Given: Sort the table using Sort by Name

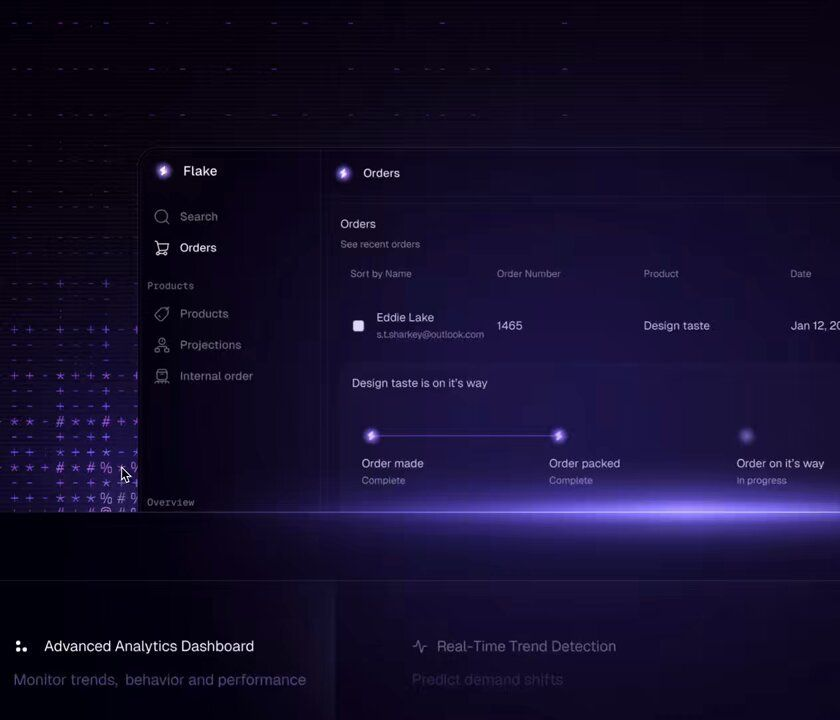Looking at the screenshot, I should 381,274.
